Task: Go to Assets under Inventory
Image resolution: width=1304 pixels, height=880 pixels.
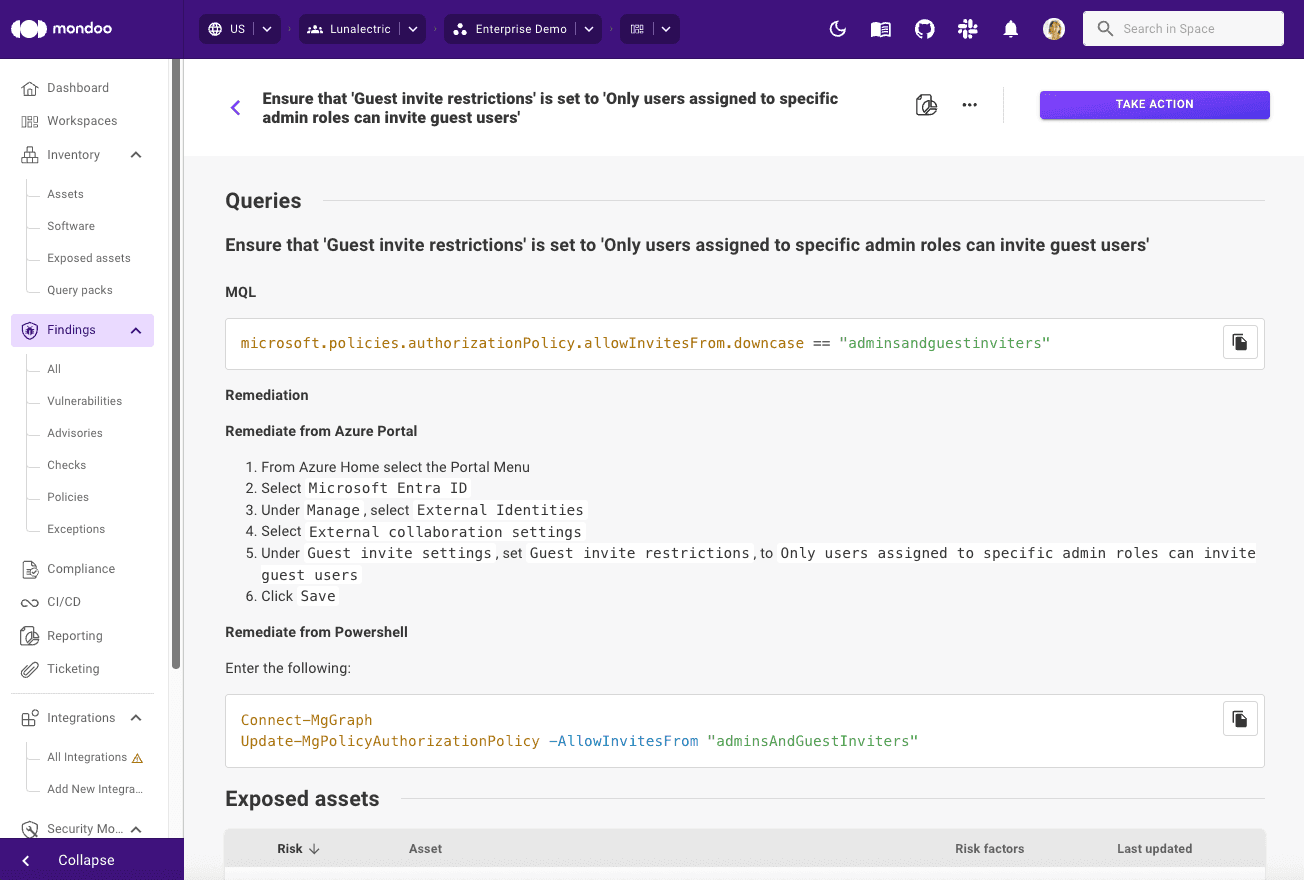Action: click(65, 194)
